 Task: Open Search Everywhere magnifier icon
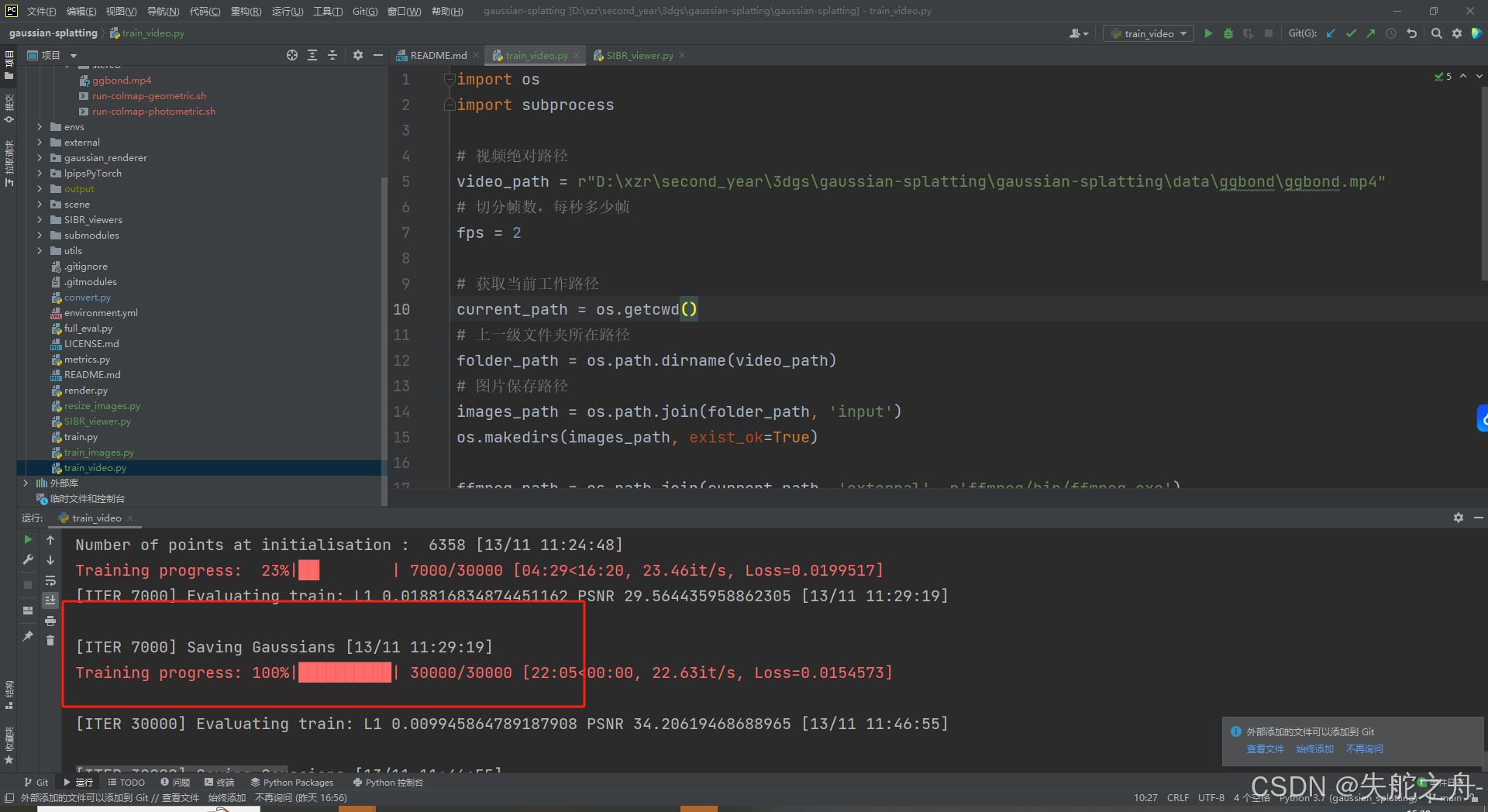pyautogui.click(x=1437, y=33)
